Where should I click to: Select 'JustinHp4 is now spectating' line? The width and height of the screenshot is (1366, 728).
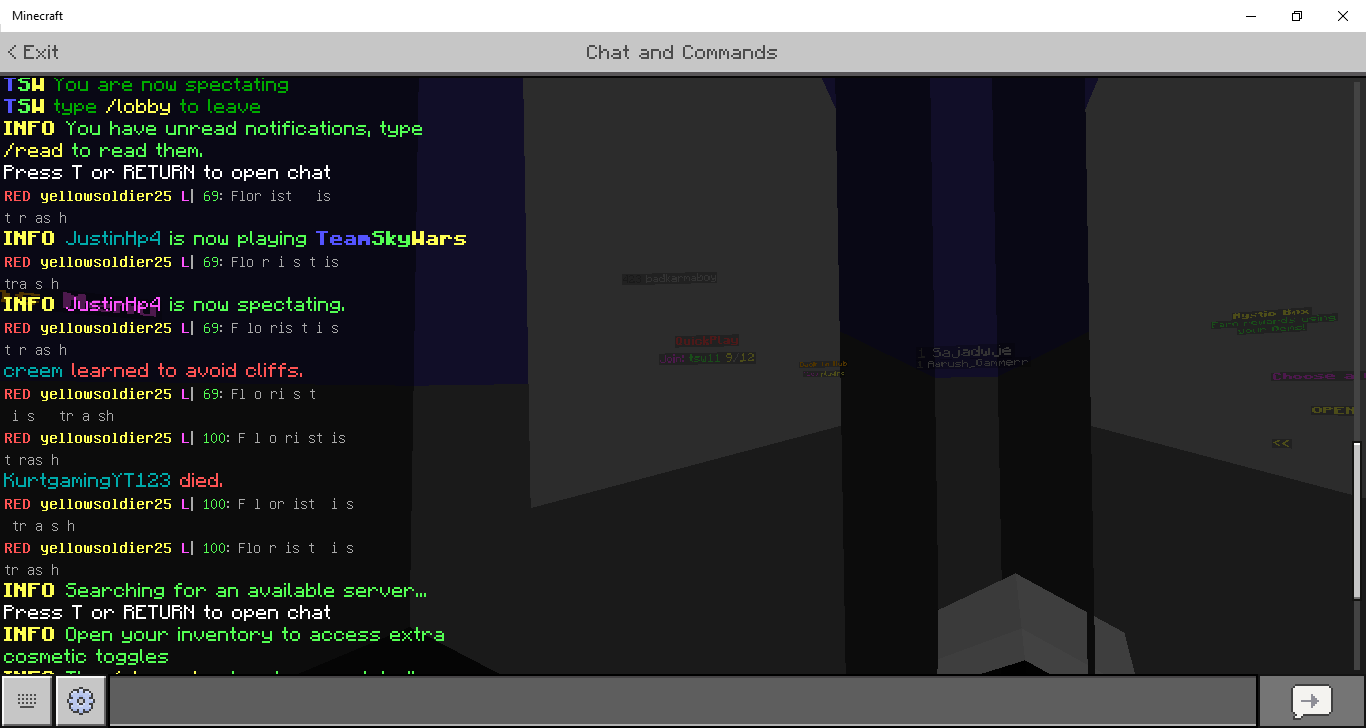click(x=174, y=305)
